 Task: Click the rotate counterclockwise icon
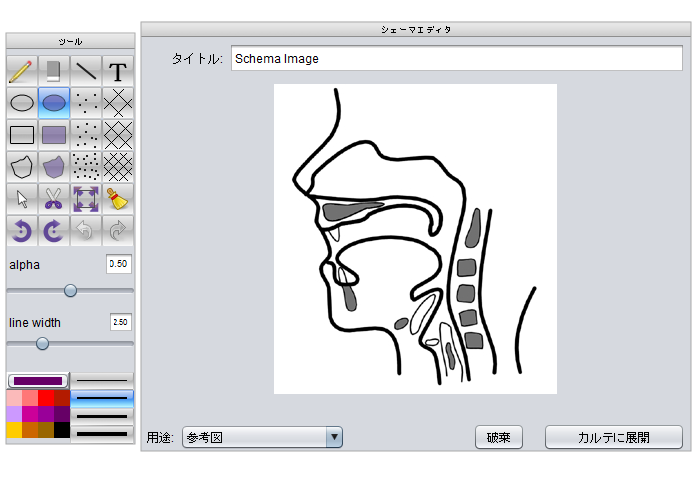point(22,231)
